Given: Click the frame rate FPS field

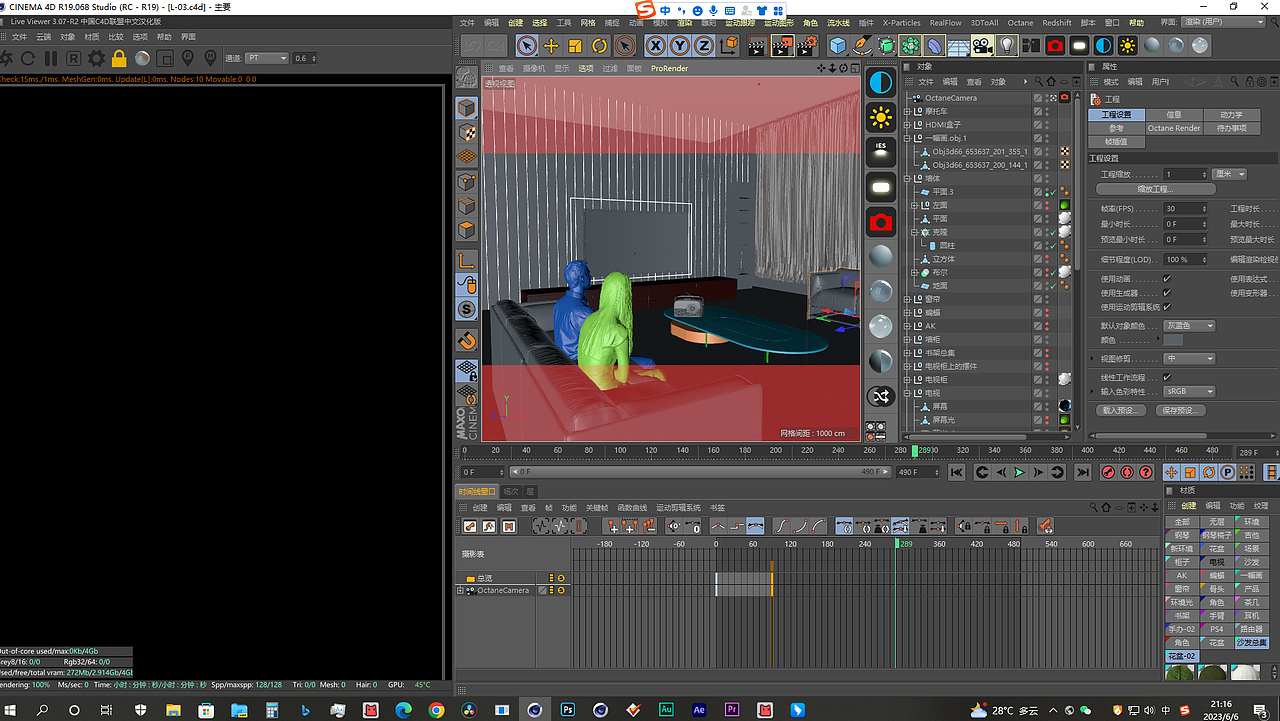Looking at the screenshot, I should click(x=1185, y=208).
